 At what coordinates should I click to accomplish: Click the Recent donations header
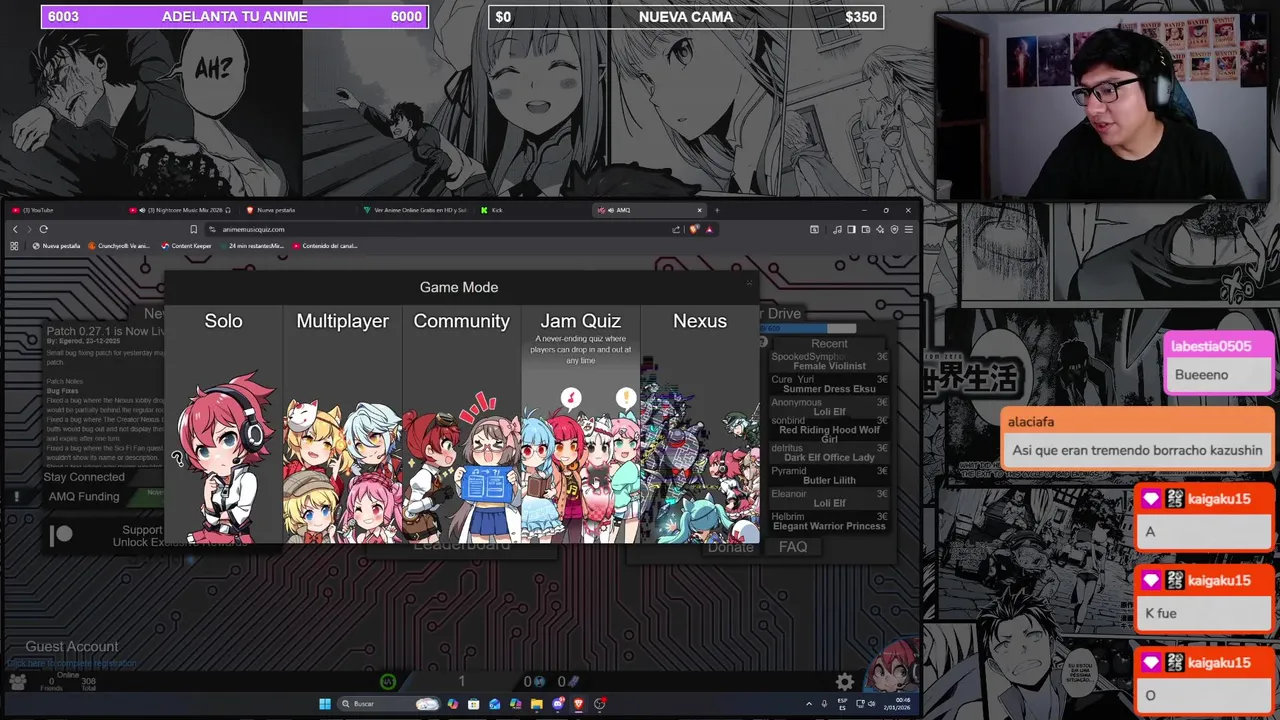point(829,343)
